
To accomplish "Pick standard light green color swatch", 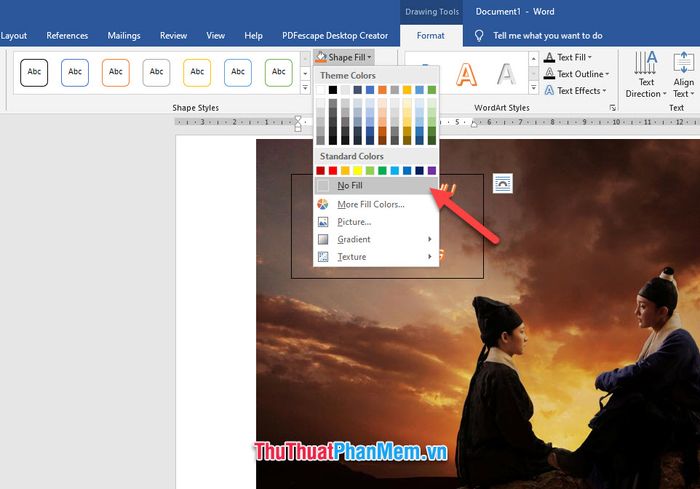I will tap(370, 171).
